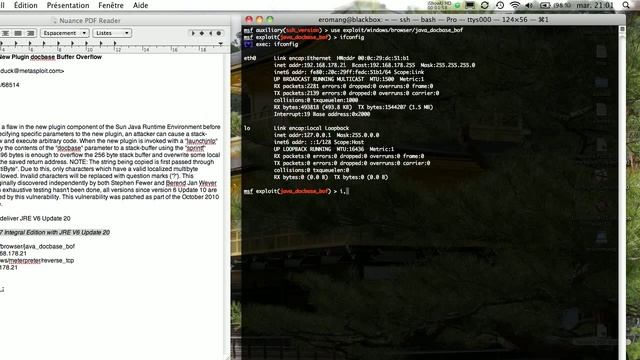Click the tab stop at ruler mark 10

pos(86,43)
